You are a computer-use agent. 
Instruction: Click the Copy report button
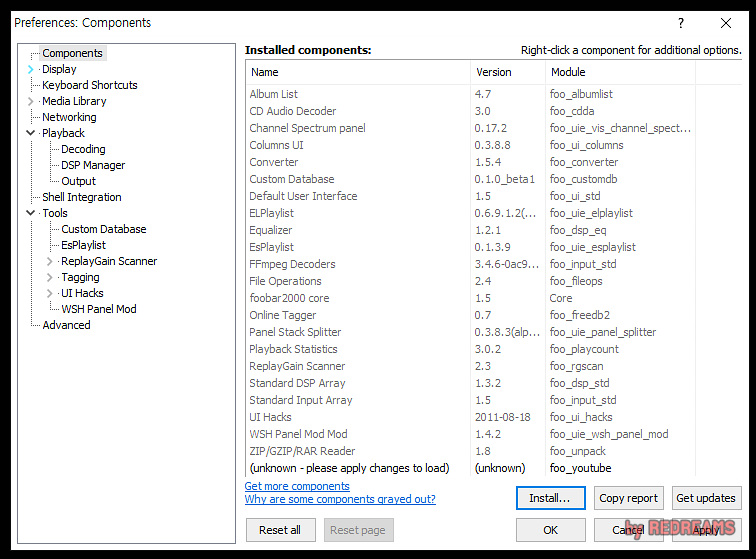click(x=629, y=498)
